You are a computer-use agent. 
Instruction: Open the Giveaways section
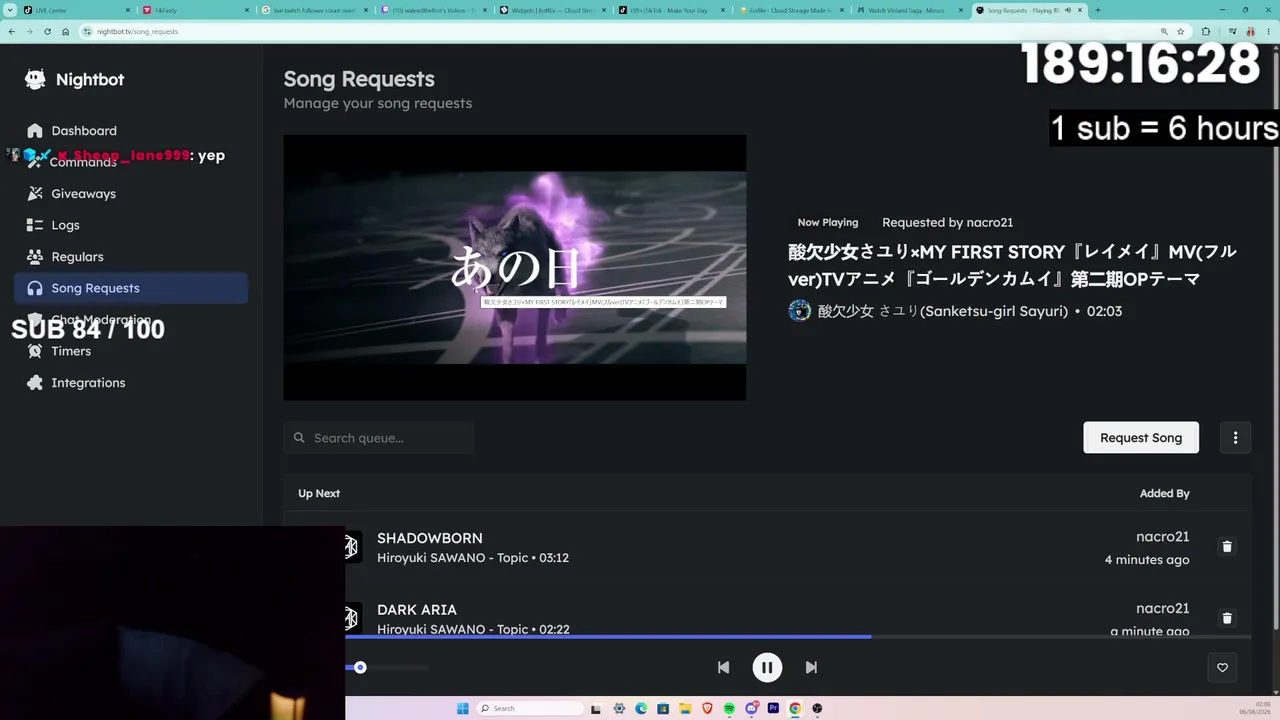click(131, 194)
